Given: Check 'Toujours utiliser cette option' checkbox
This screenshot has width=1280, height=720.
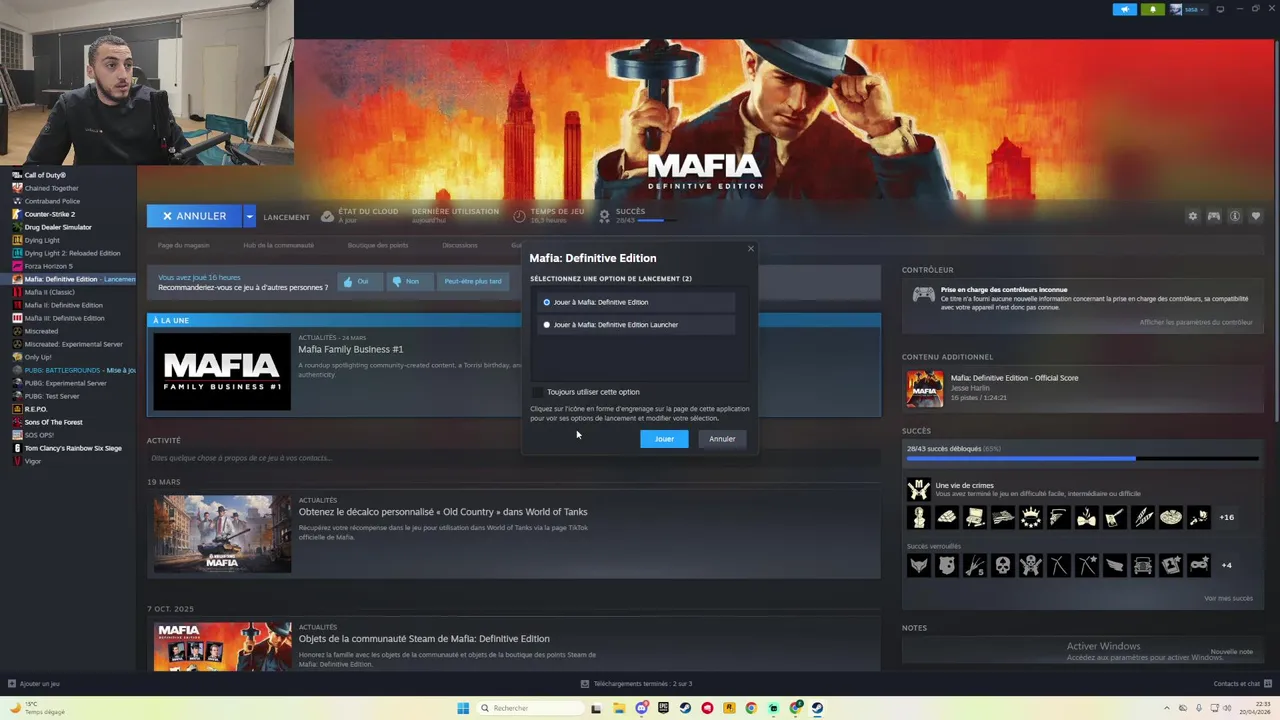Looking at the screenshot, I should tap(538, 392).
